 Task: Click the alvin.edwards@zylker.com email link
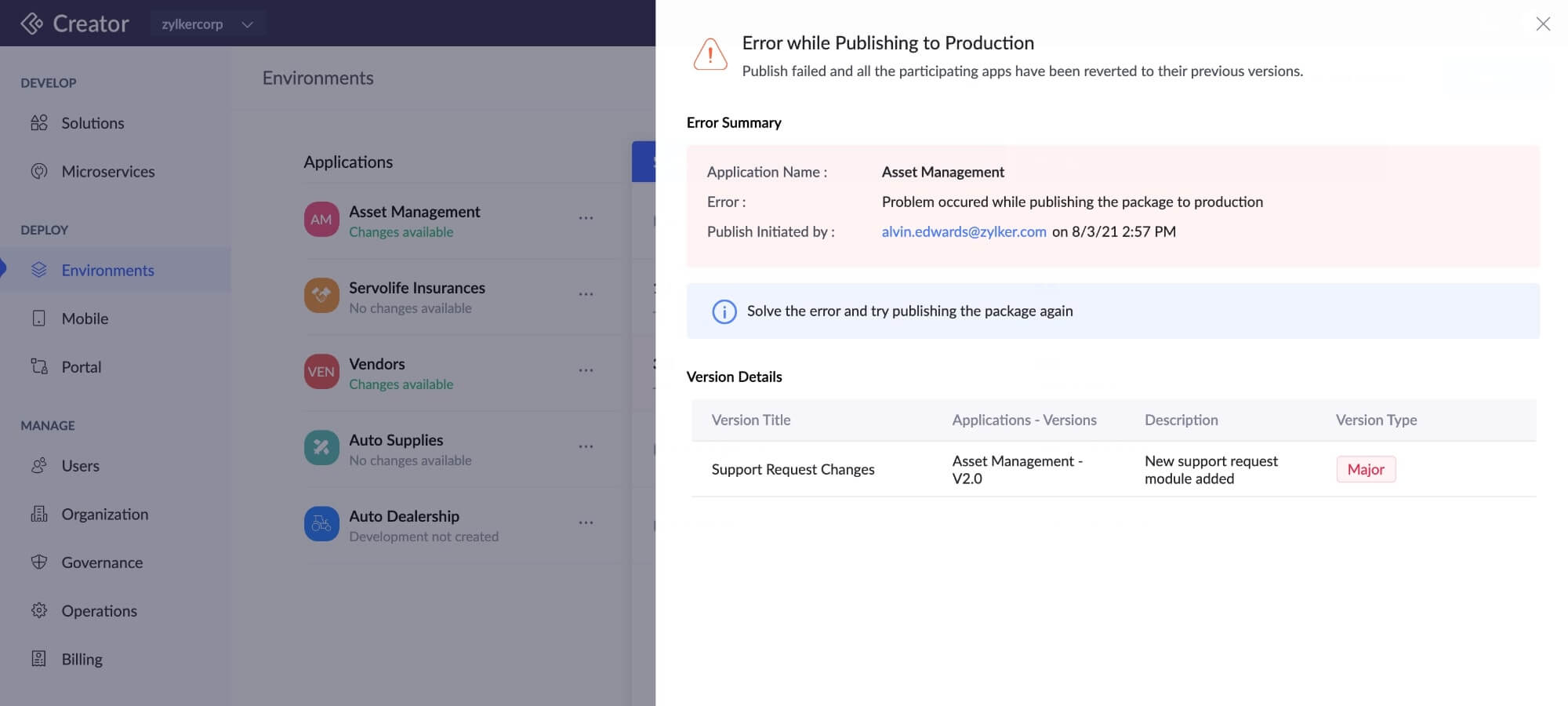(964, 231)
